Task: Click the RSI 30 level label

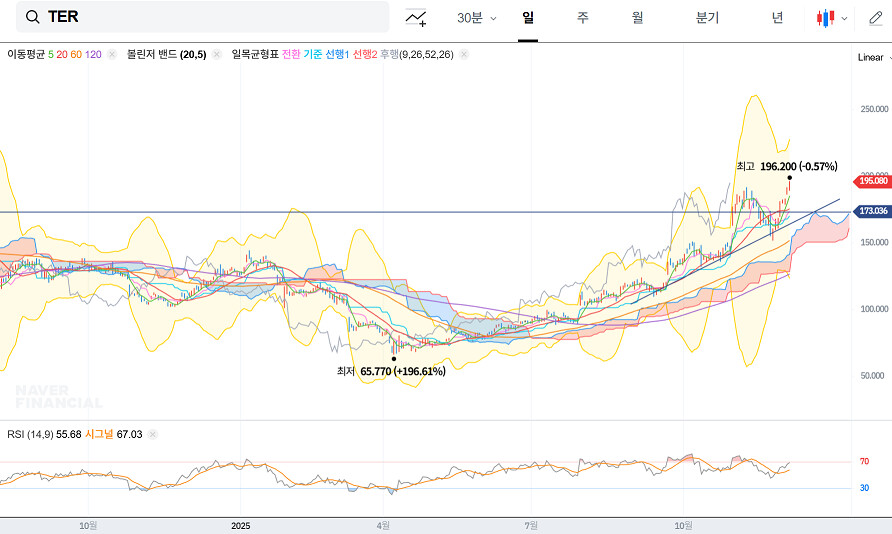Action: pyautogui.click(x=864, y=488)
